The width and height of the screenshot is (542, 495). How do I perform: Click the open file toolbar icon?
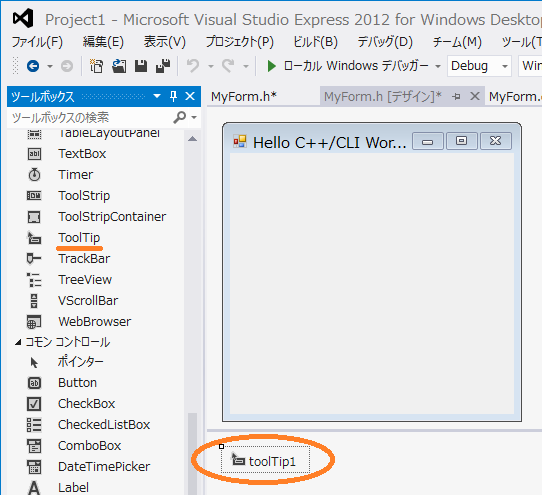tap(119, 66)
